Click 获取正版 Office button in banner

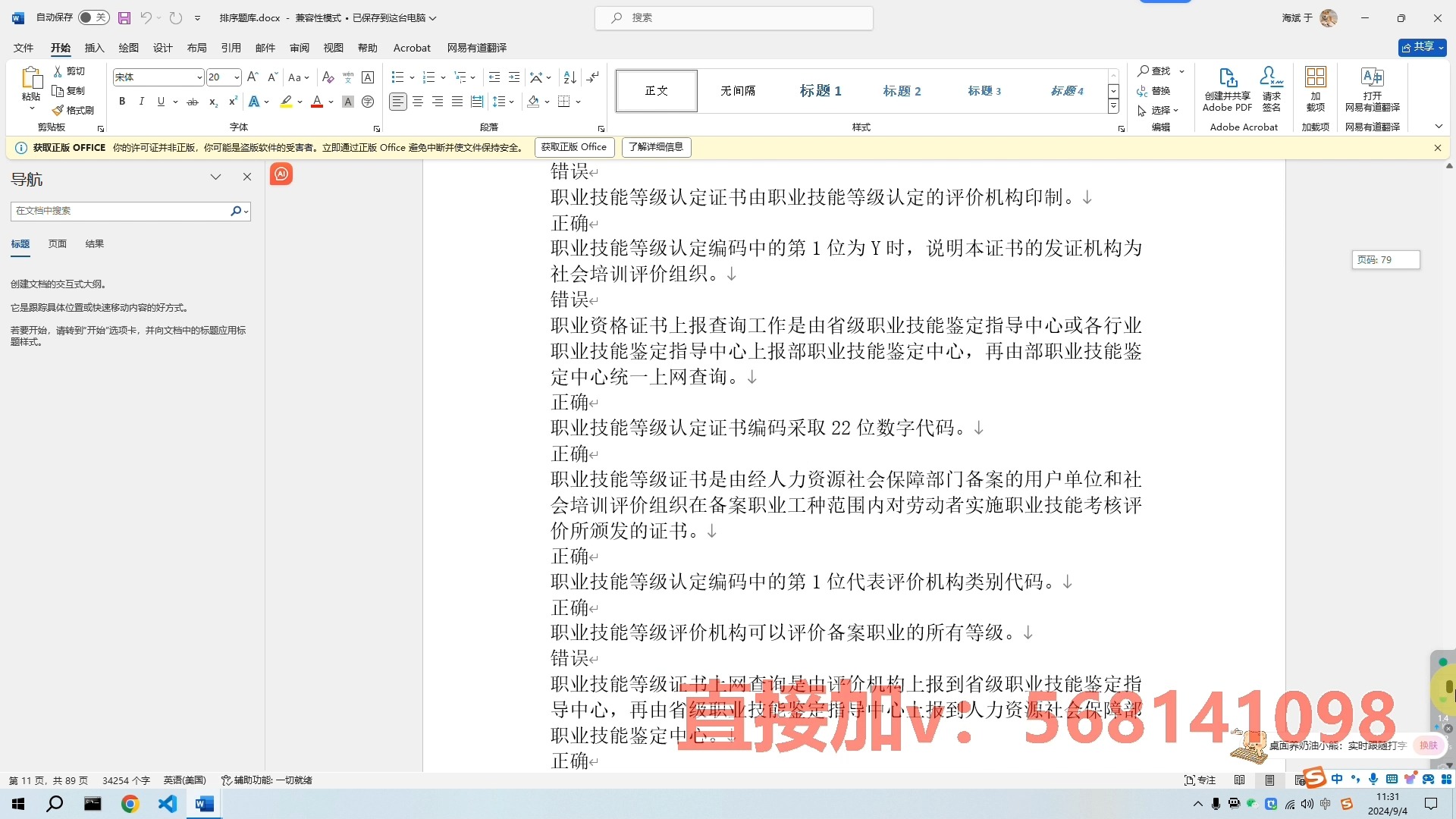click(573, 146)
